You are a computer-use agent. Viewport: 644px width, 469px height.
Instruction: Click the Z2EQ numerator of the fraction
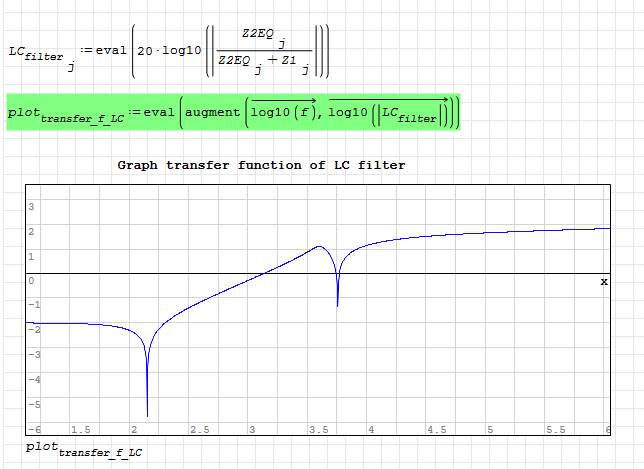point(260,34)
